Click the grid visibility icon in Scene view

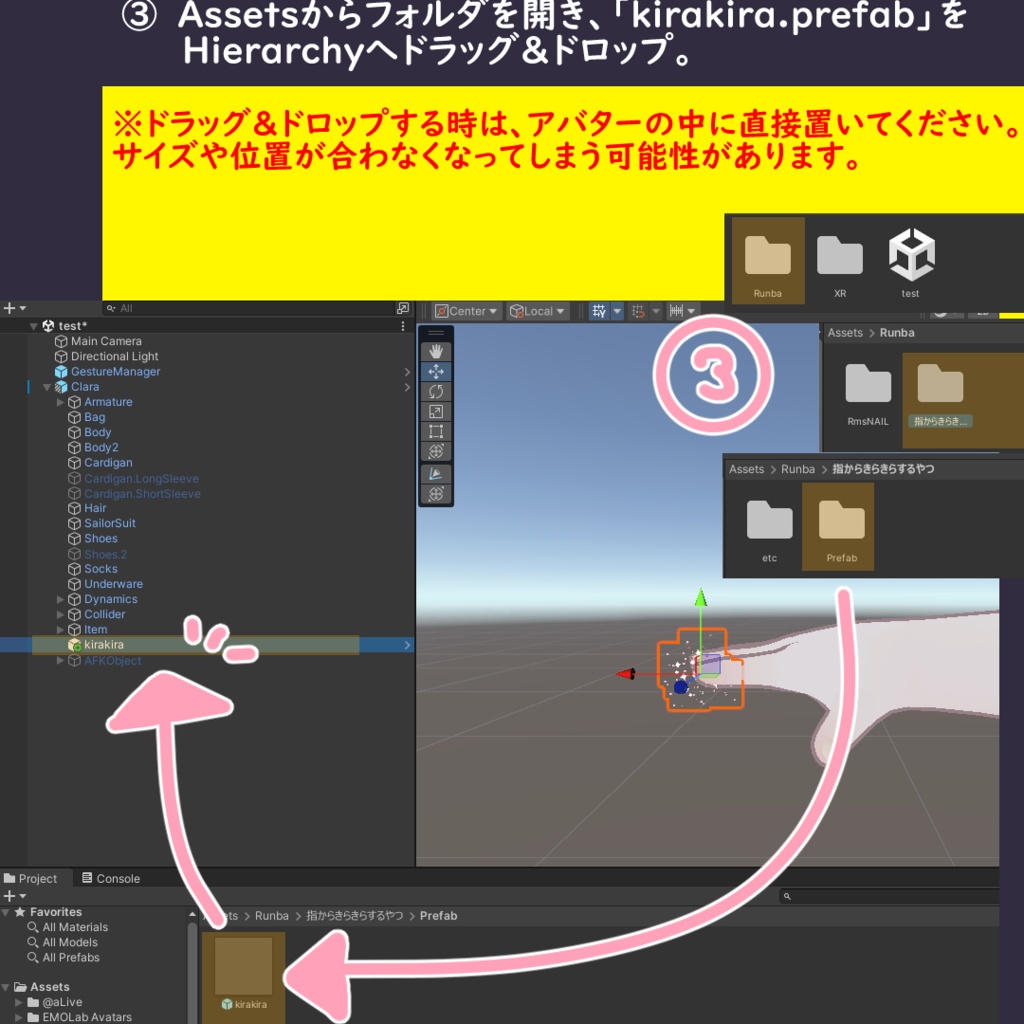click(x=599, y=311)
